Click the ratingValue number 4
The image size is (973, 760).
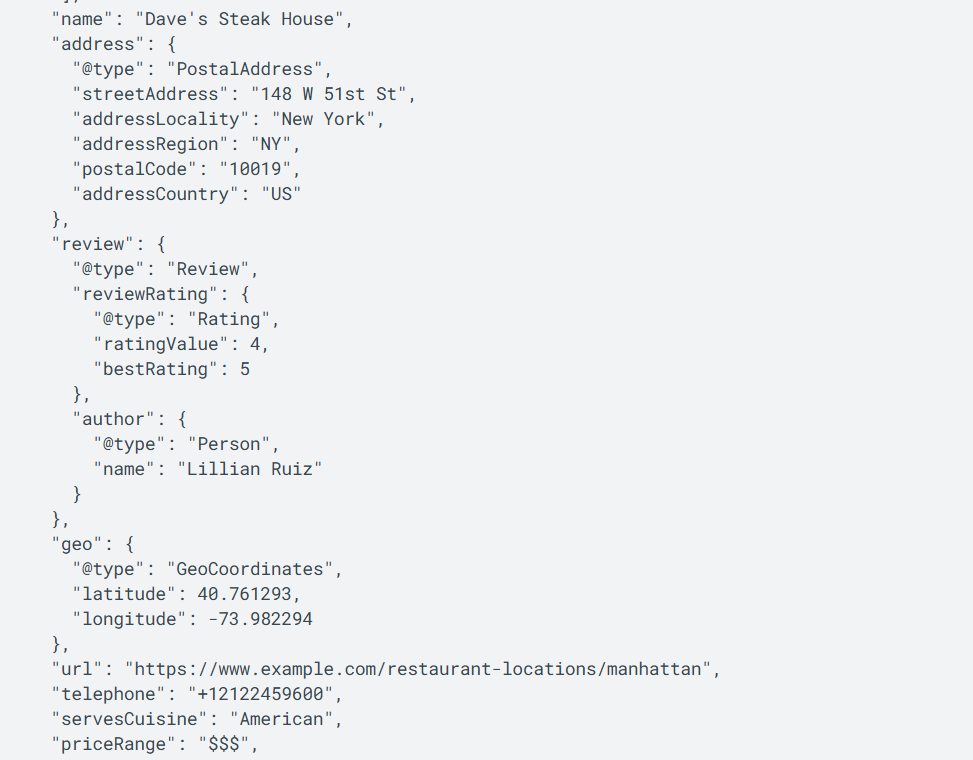tap(255, 344)
